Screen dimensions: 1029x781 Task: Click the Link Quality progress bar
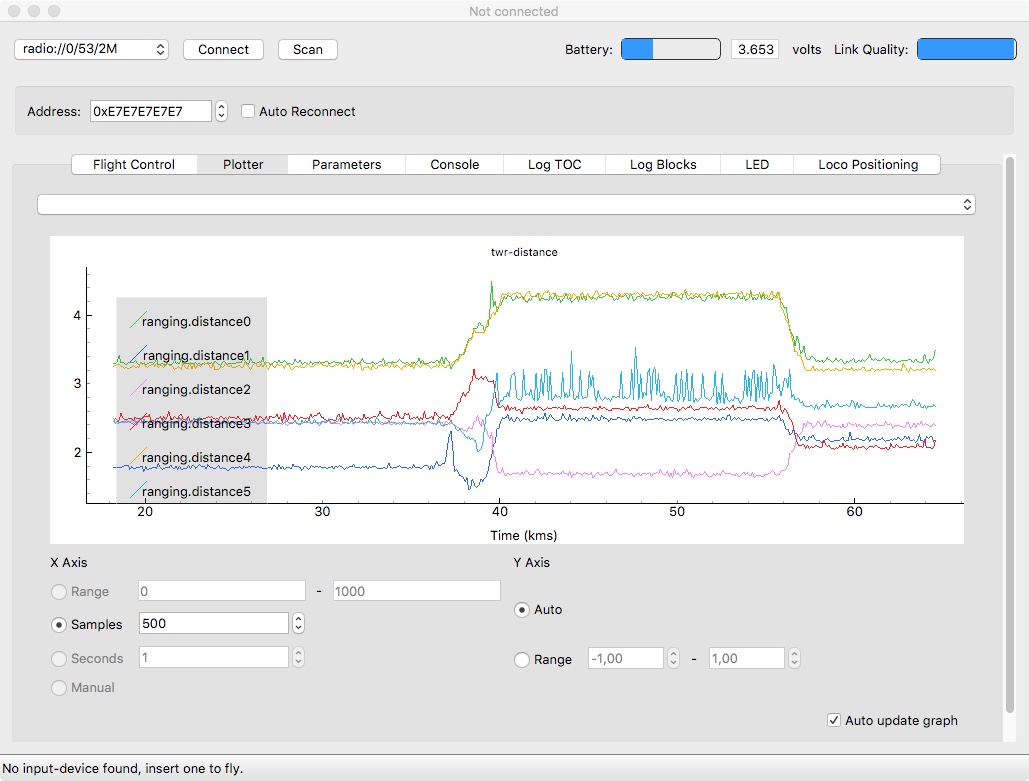pyautogui.click(x=966, y=49)
